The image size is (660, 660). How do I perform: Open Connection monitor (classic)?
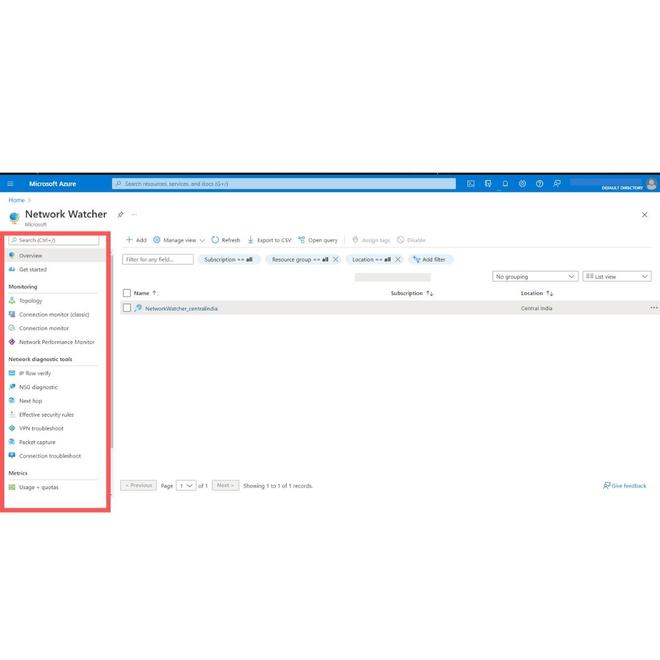(54, 314)
